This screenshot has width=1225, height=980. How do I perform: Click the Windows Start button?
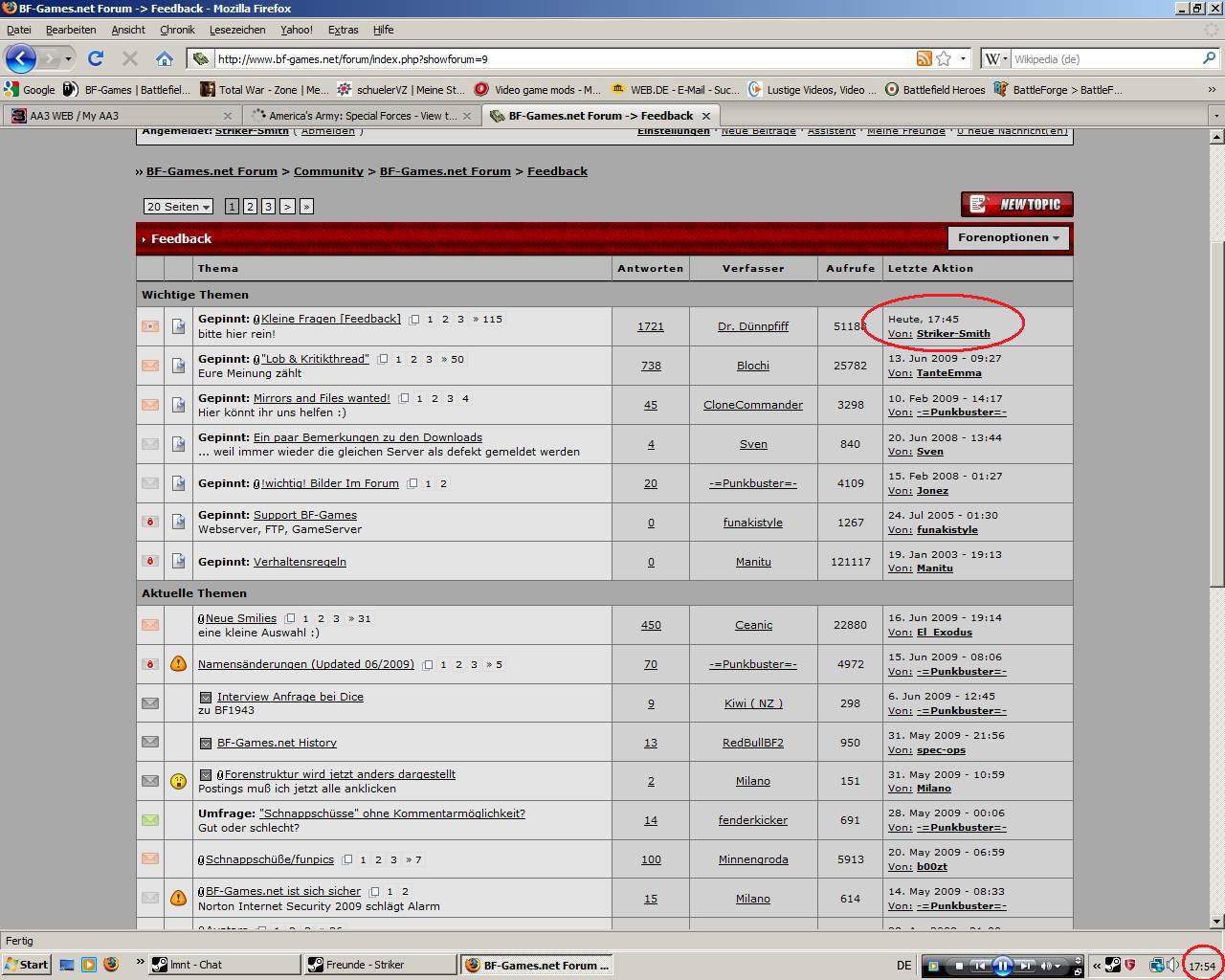pos(26,965)
